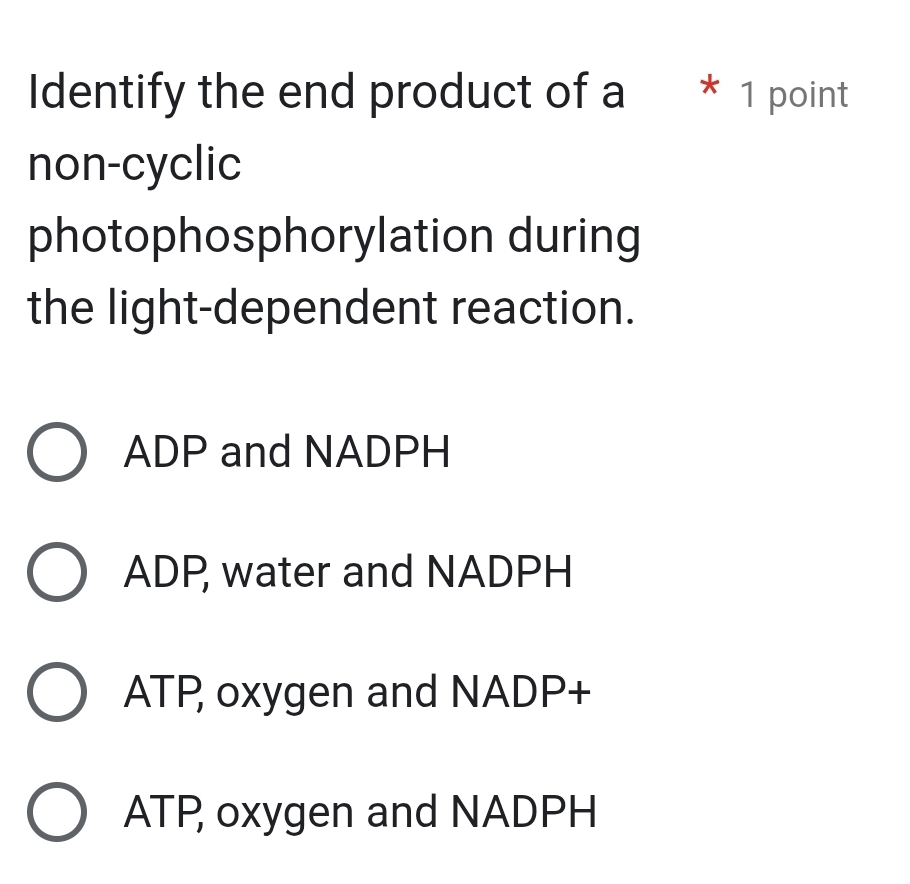Choose the 'ADP, water and NADPH' option
The height and width of the screenshot is (884, 910).
(57, 573)
